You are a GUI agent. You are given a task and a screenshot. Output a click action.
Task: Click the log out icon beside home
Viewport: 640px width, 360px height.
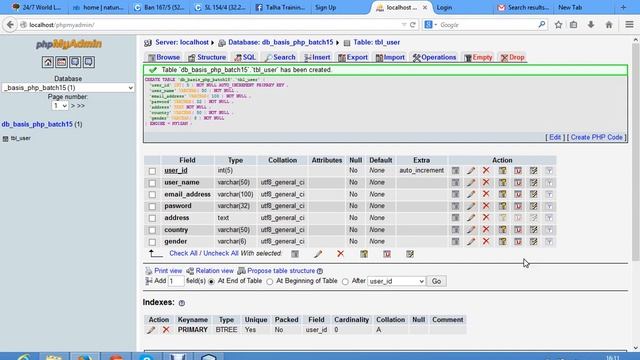(x=62, y=62)
